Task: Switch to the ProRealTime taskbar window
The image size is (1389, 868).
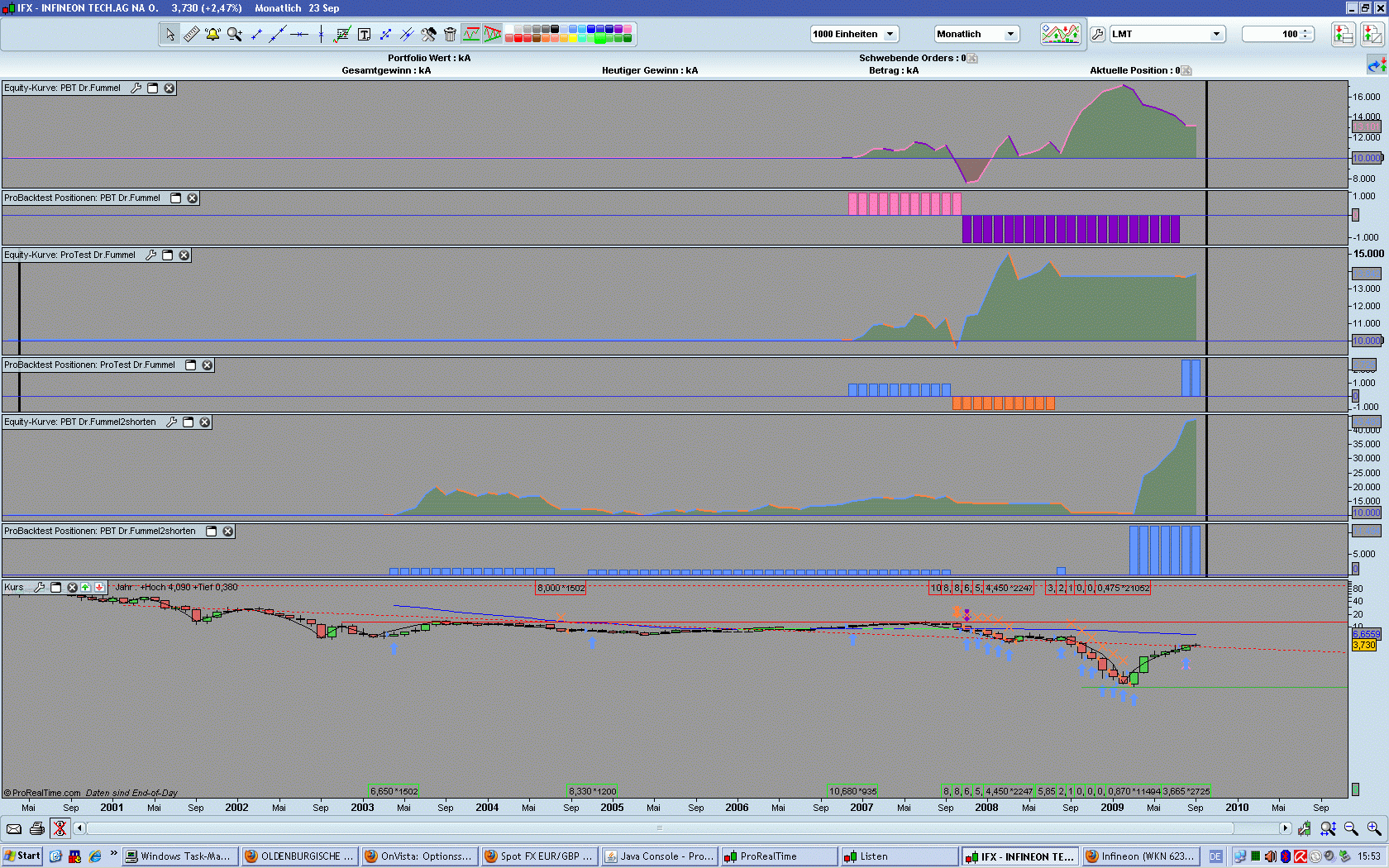Action: (779, 856)
